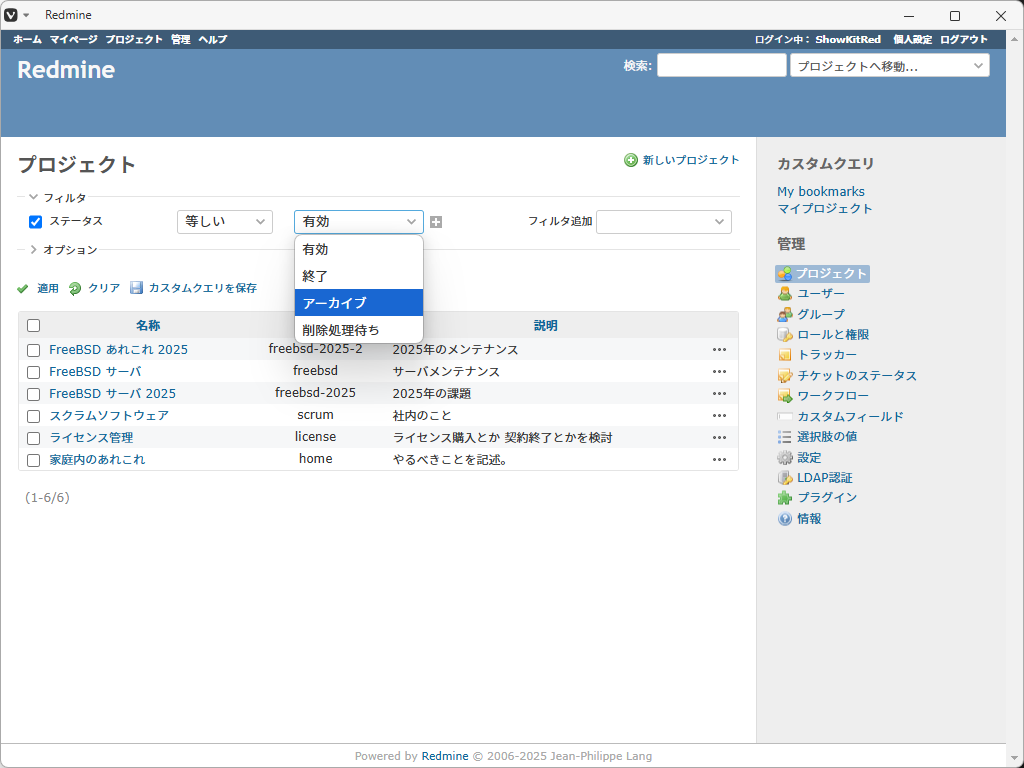Click the plus icon beside status value select
Viewport: 1024px width, 768px height.
click(436, 222)
